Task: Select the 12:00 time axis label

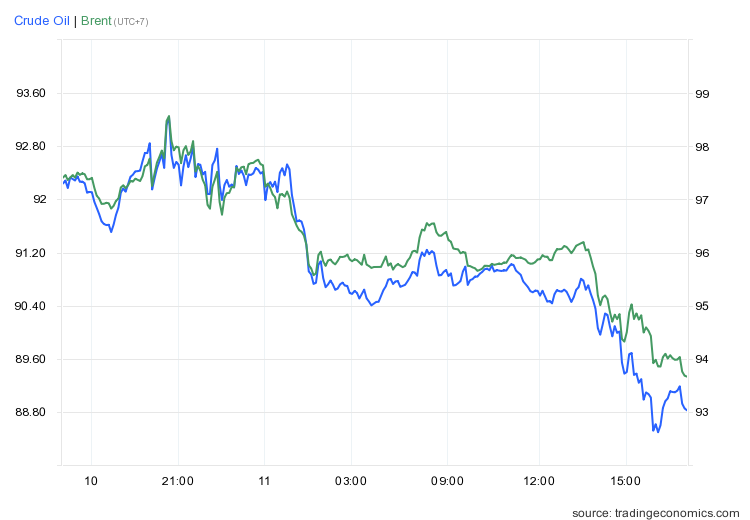Action: [x=539, y=482]
